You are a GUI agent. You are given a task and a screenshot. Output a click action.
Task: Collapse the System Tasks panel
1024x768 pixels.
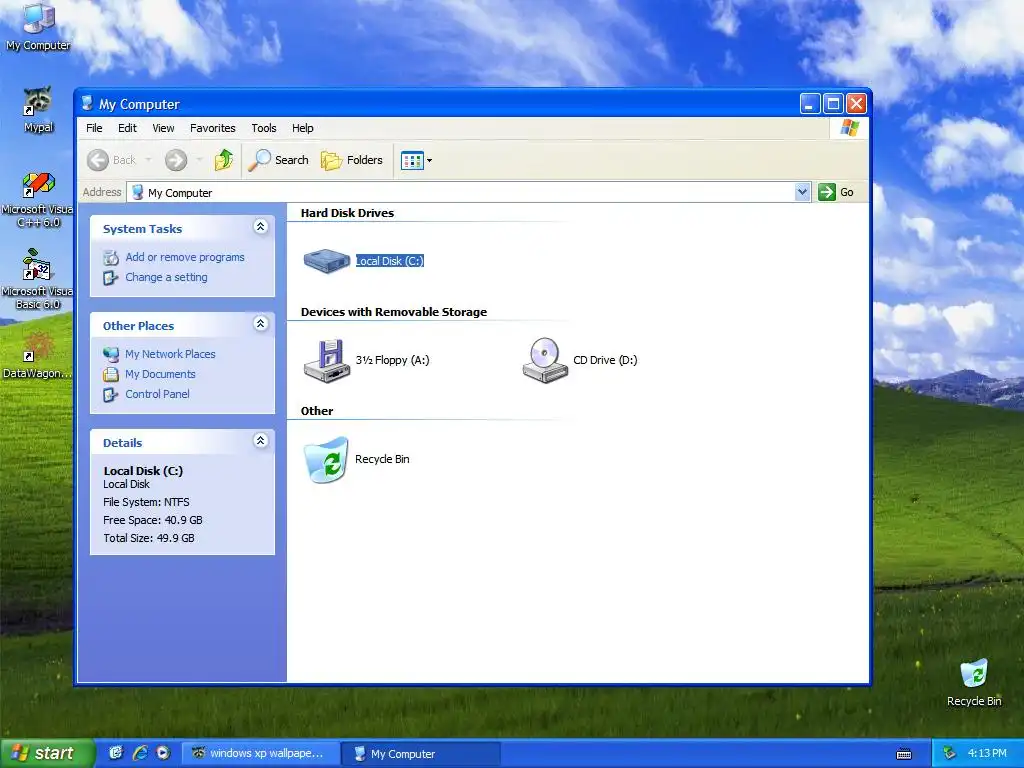coord(261,227)
